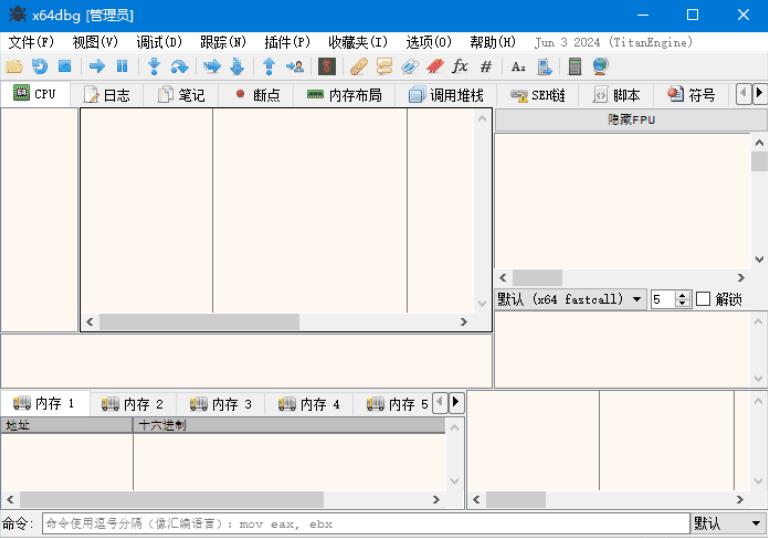This screenshot has height=538, width=768.
Task: Open the 文件(F) menu
Action: point(31,43)
